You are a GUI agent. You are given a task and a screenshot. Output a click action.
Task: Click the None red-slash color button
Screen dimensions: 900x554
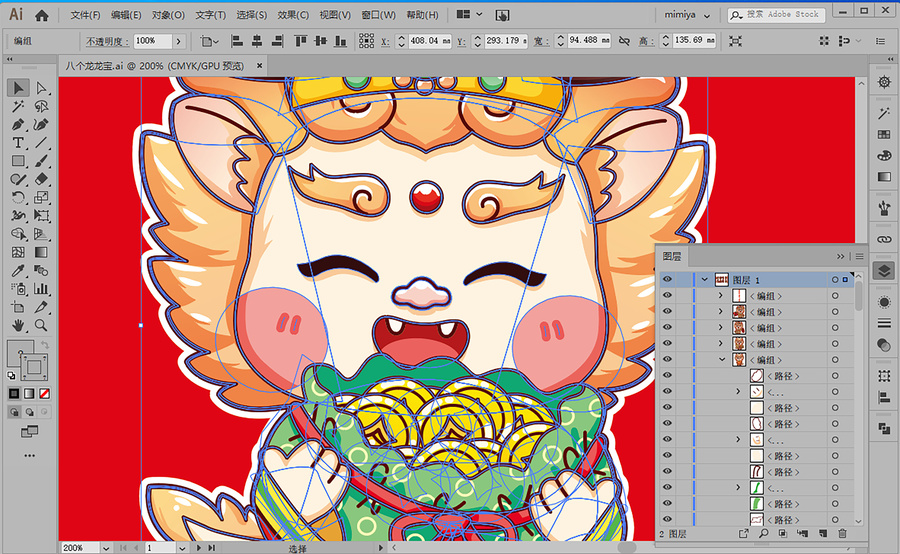[44, 393]
